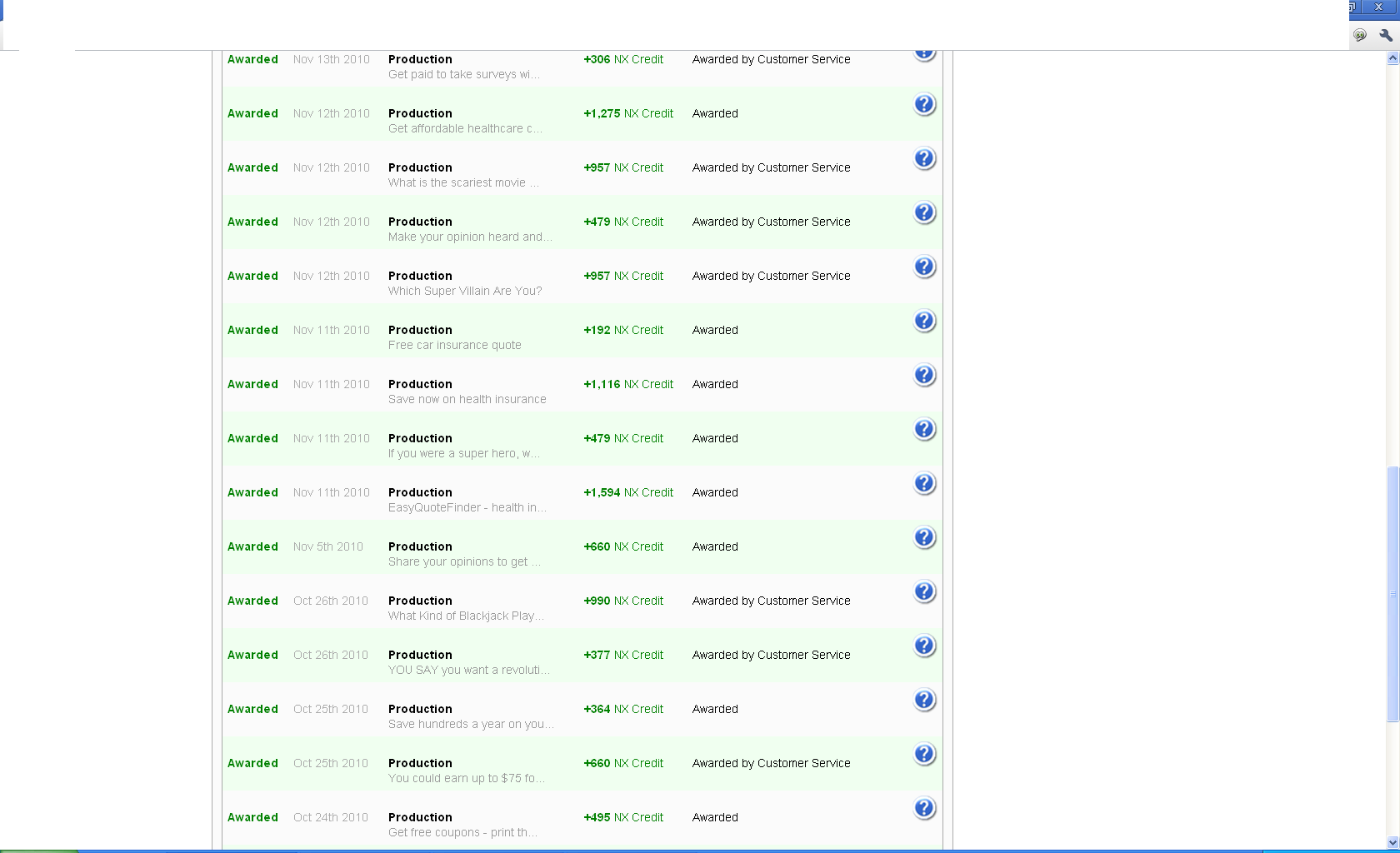1400x853 pixels.
Task: Click "EasyQuoteFinder - health in..." description
Action: coord(467,507)
